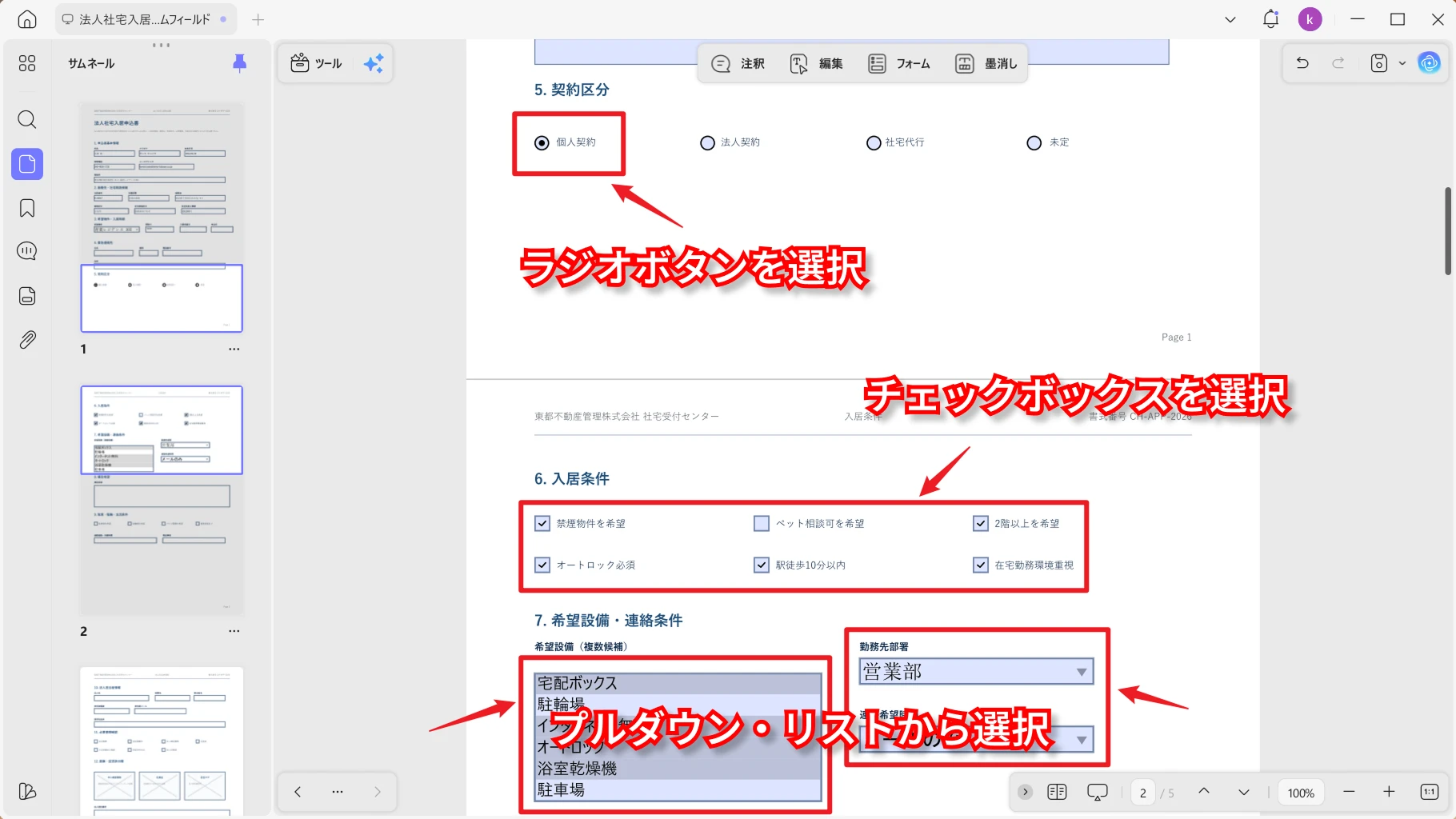The height and width of the screenshot is (819, 1456).
Task: Open page 2 thumbnail
Action: (162, 501)
